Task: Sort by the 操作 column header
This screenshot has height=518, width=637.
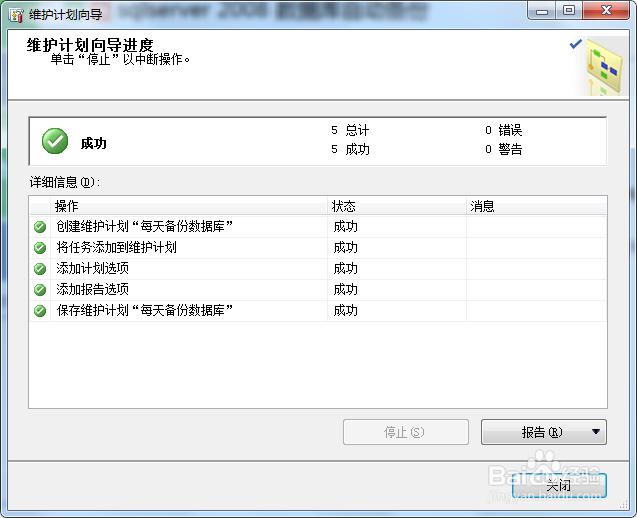Action: pyautogui.click(x=189, y=206)
